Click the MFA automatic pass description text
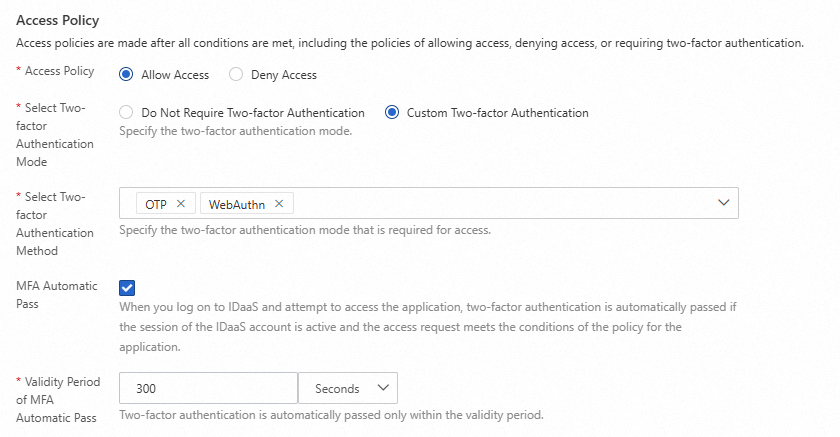Image resolution: width=840 pixels, height=437 pixels. click(430, 325)
